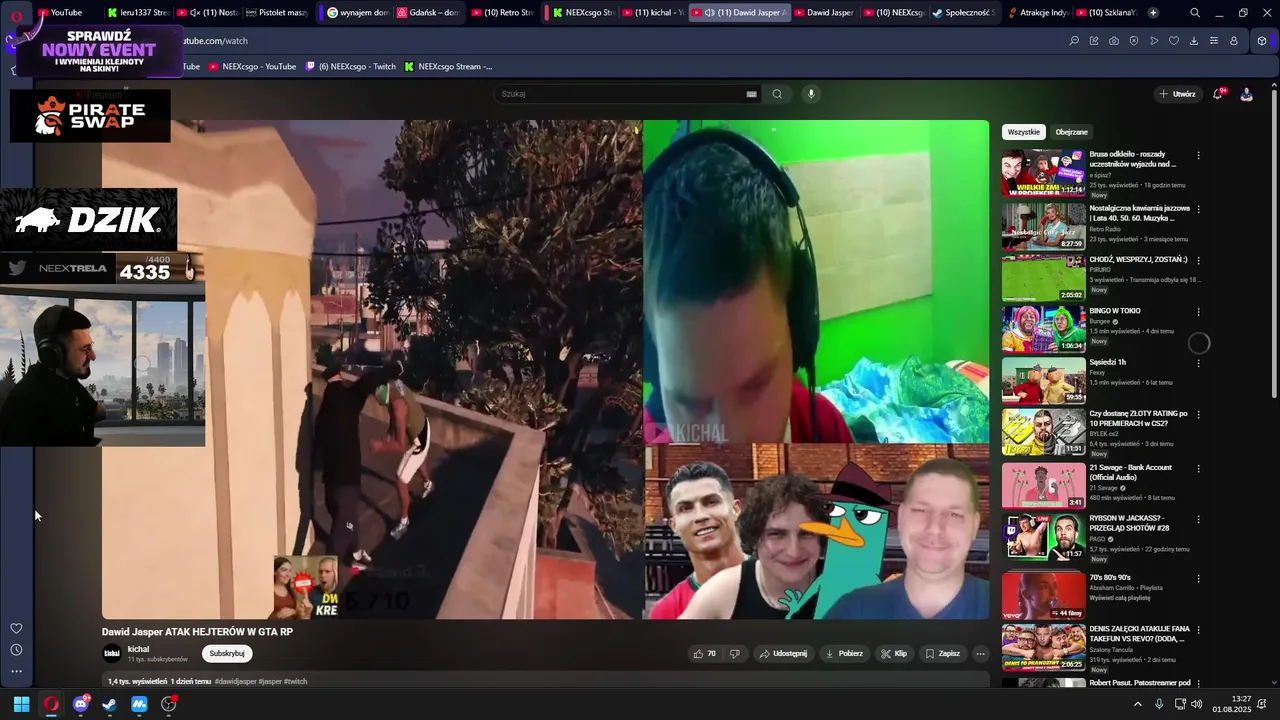This screenshot has height=720, width=1280.
Task: Open Windows Start menu
Action: [x=21, y=704]
